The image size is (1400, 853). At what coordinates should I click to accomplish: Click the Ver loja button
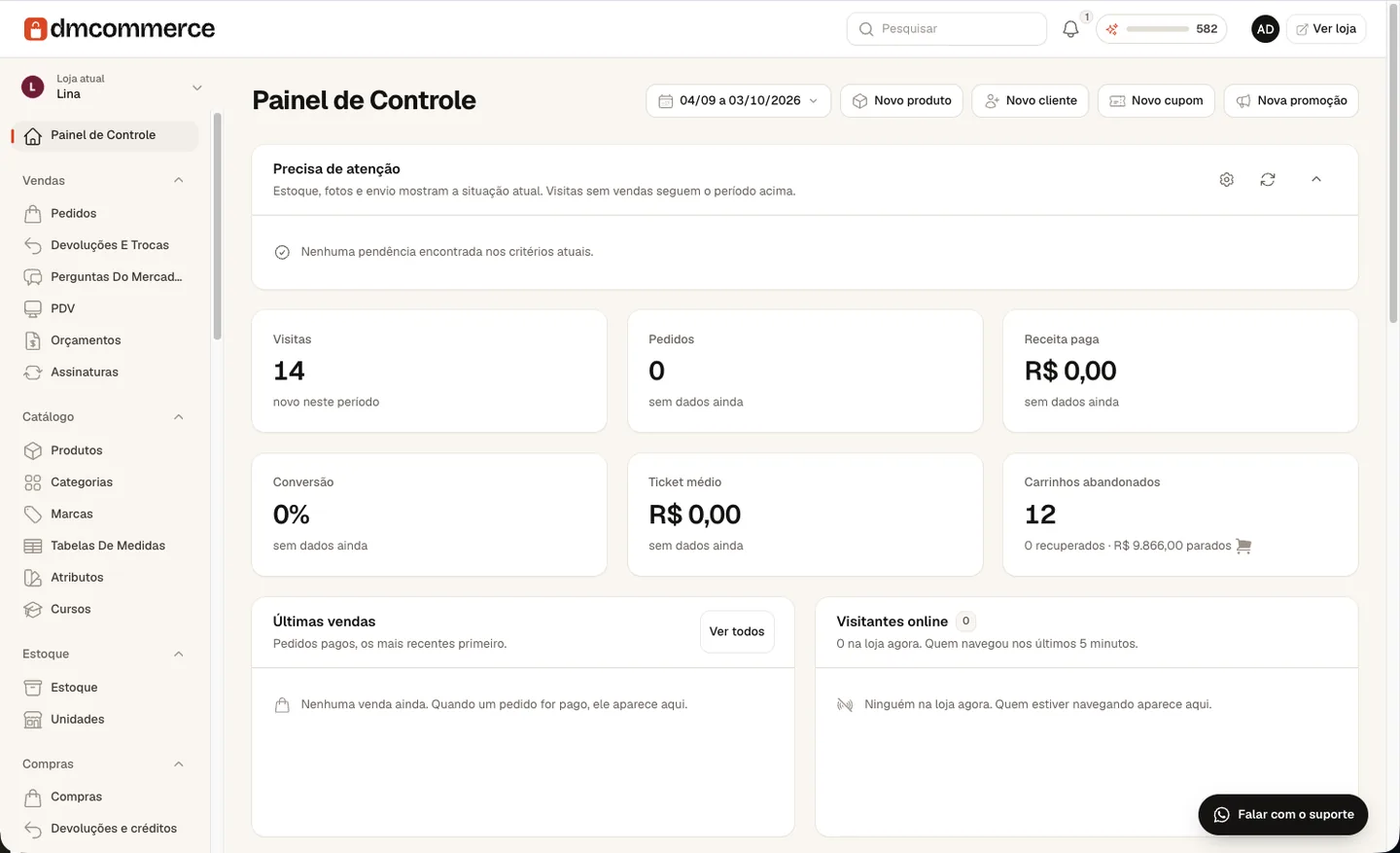pyautogui.click(x=1326, y=29)
